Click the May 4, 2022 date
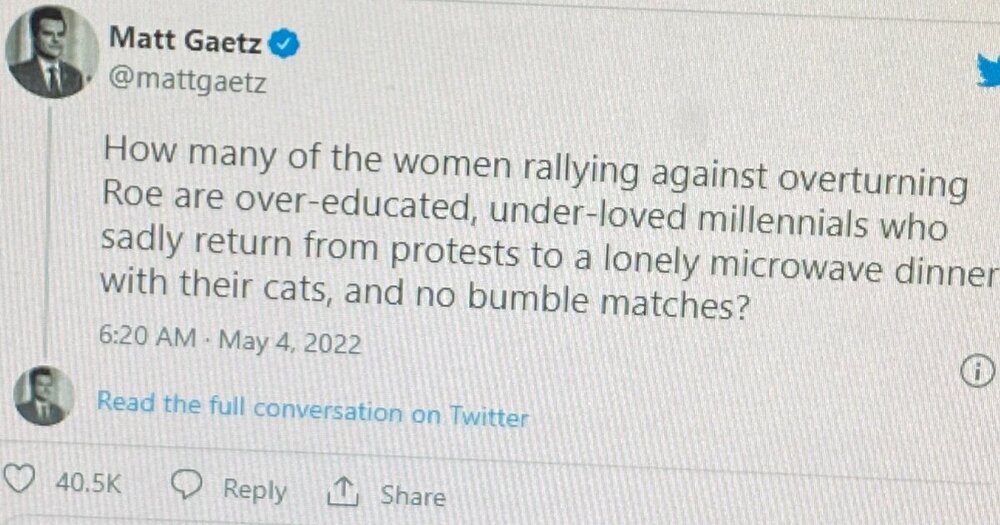This screenshot has width=1000, height=525. pos(290,342)
